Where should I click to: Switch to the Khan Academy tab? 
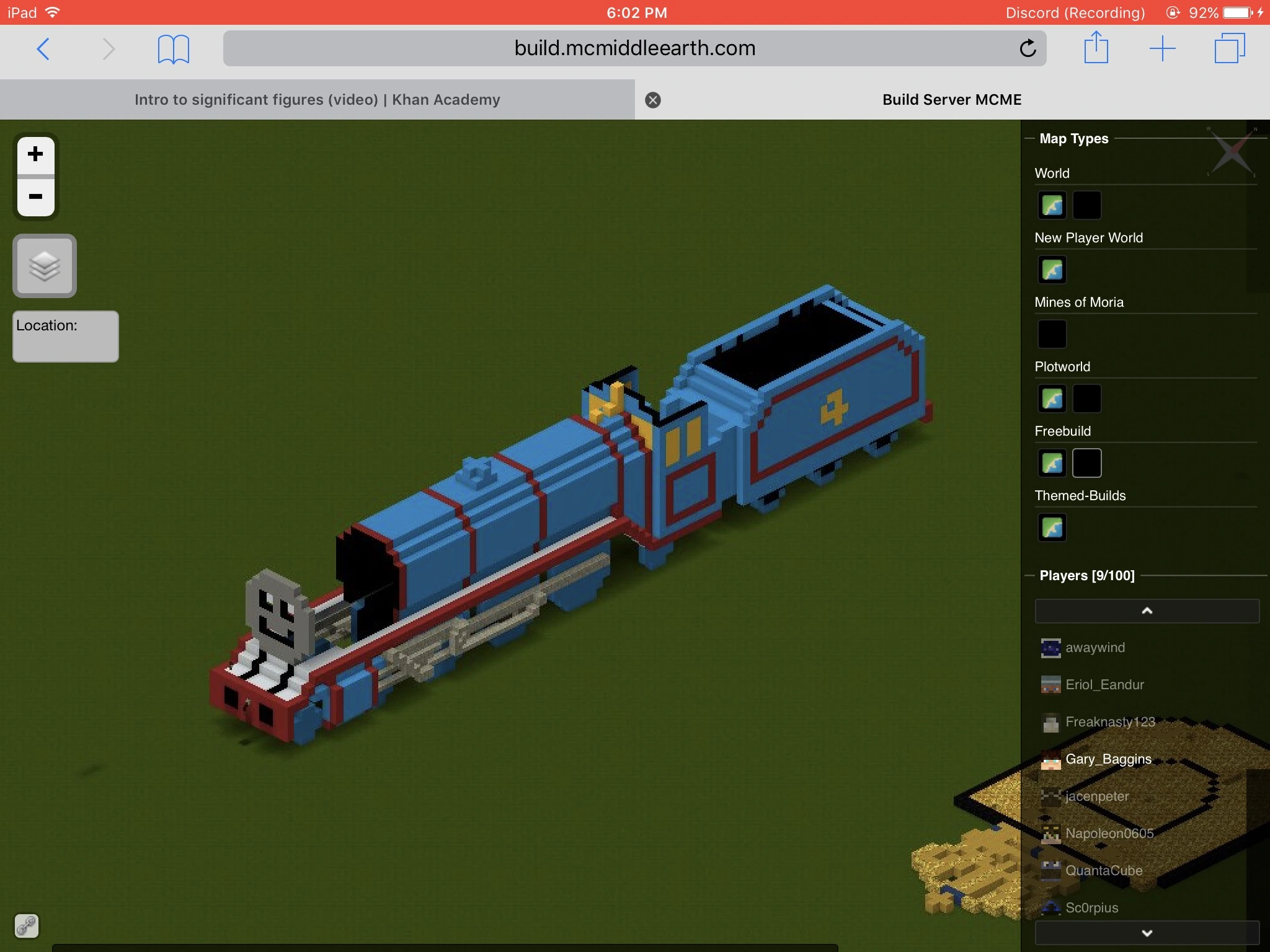[x=317, y=100]
